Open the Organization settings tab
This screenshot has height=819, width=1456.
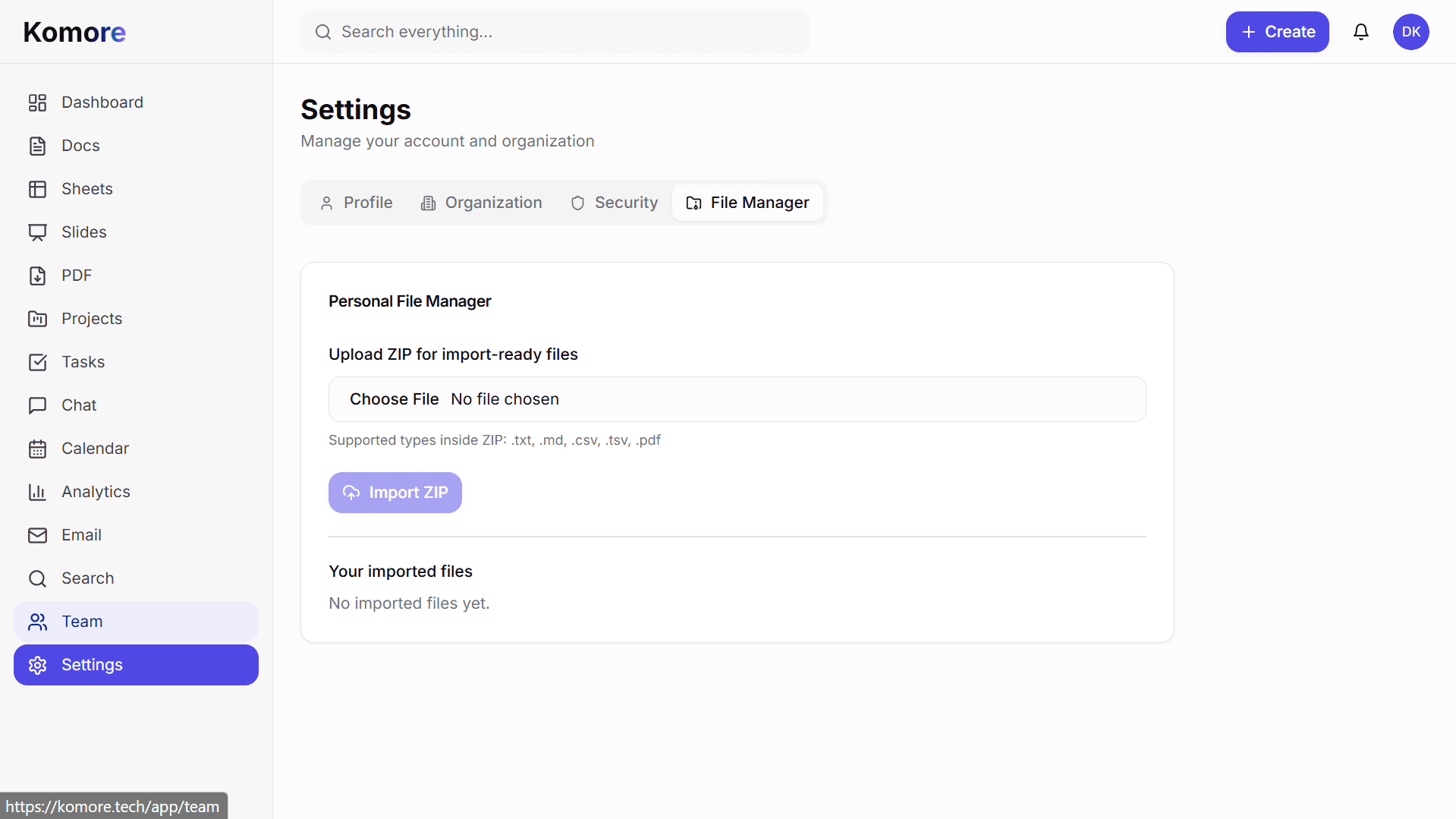pyautogui.click(x=481, y=202)
